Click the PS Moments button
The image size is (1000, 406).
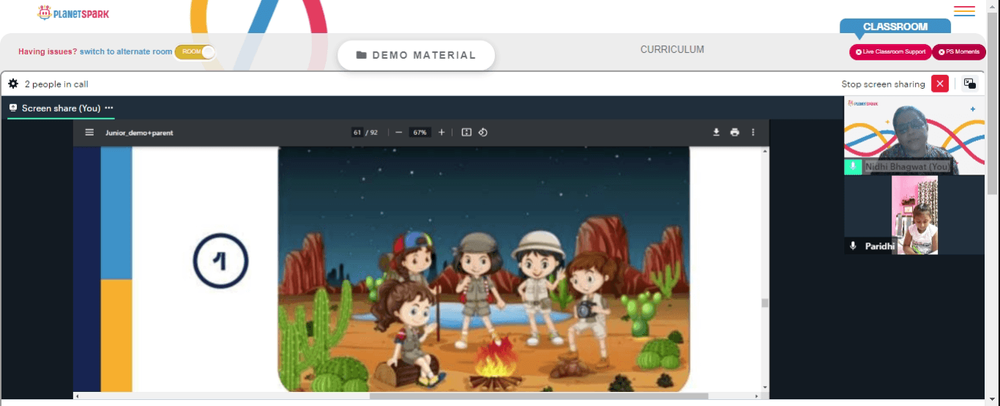959,52
